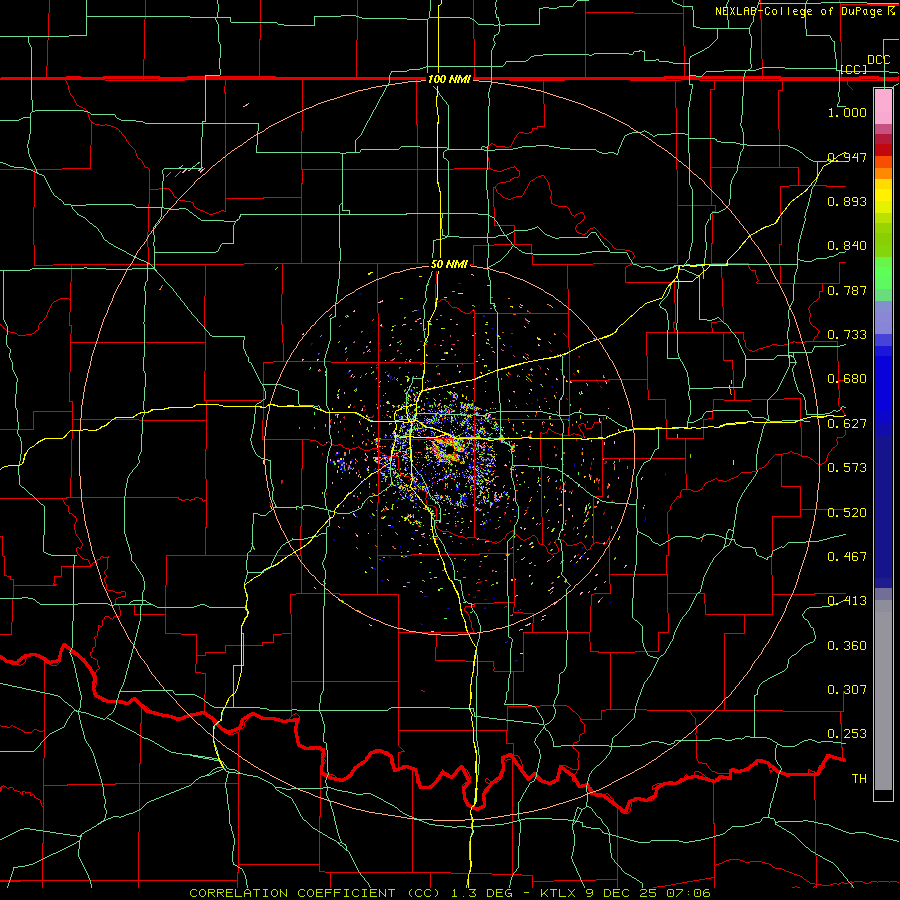Click the 0.573 scale value
Screen dimensions: 900x900
tap(847, 468)
